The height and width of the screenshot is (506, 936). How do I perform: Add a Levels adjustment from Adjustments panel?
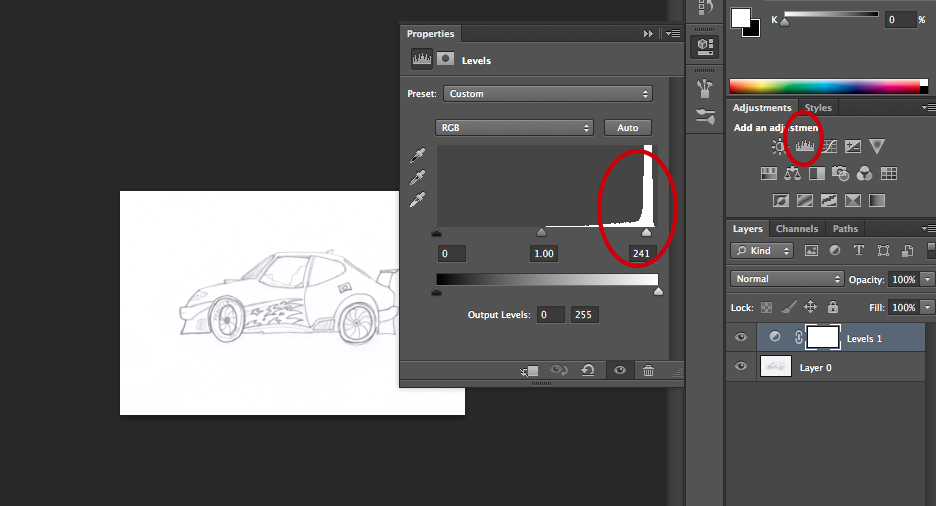[805, 146]
